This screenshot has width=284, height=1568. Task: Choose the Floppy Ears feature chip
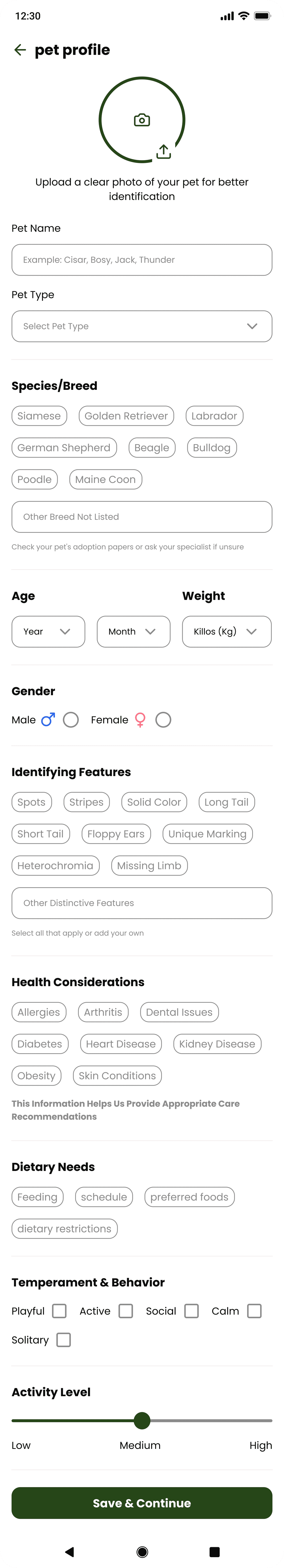116,834
